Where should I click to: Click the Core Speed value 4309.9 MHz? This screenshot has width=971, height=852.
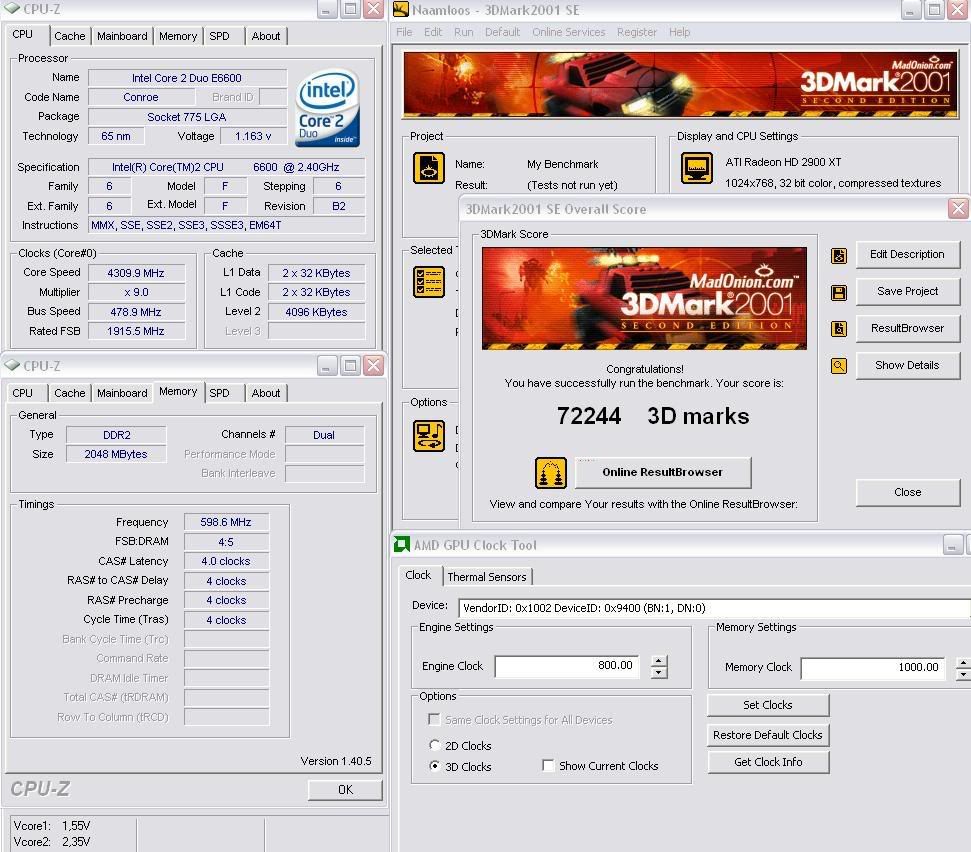coord(136,273)
